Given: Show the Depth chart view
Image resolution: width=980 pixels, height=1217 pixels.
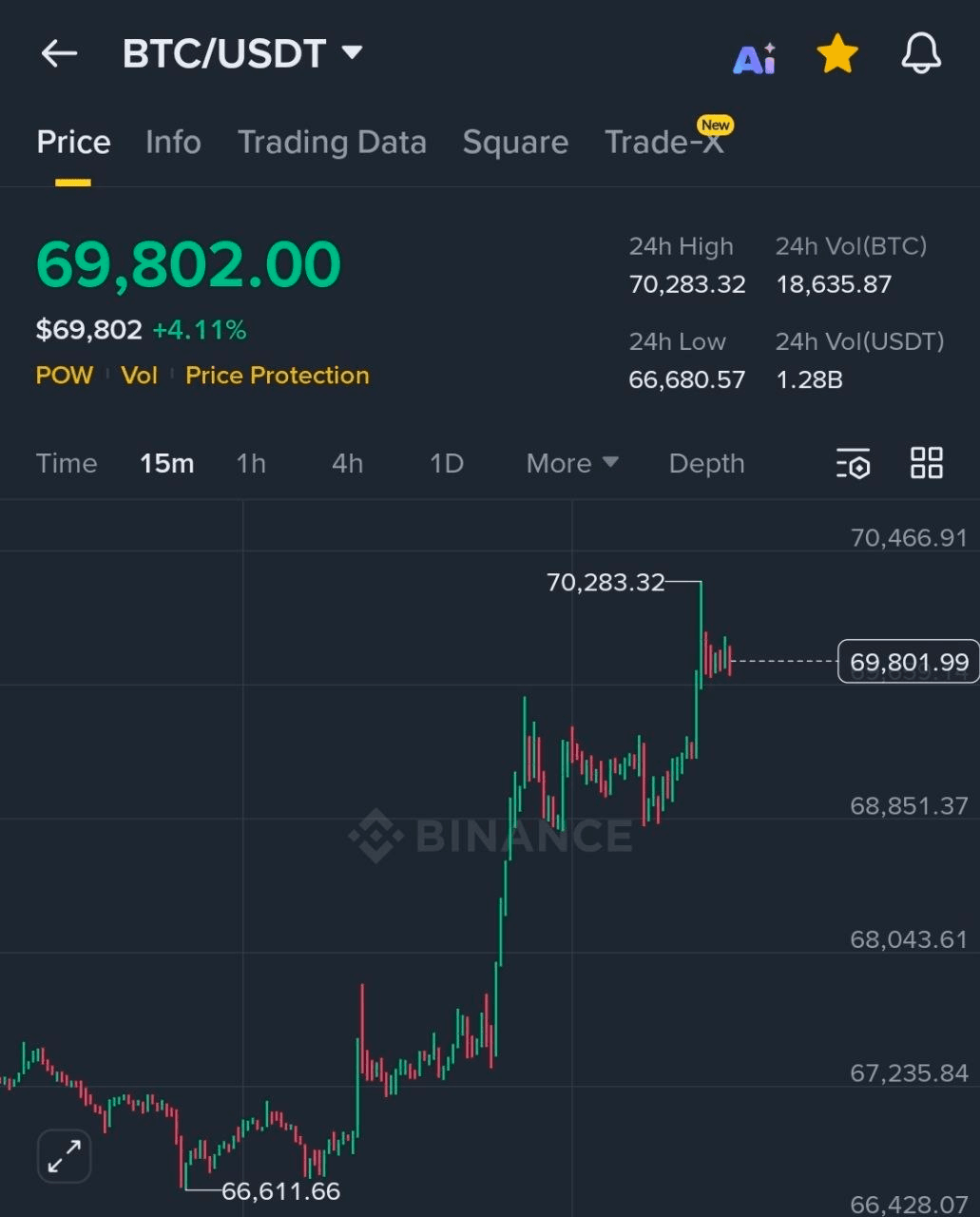Looking at the screenshot, I should coord(706,463).
